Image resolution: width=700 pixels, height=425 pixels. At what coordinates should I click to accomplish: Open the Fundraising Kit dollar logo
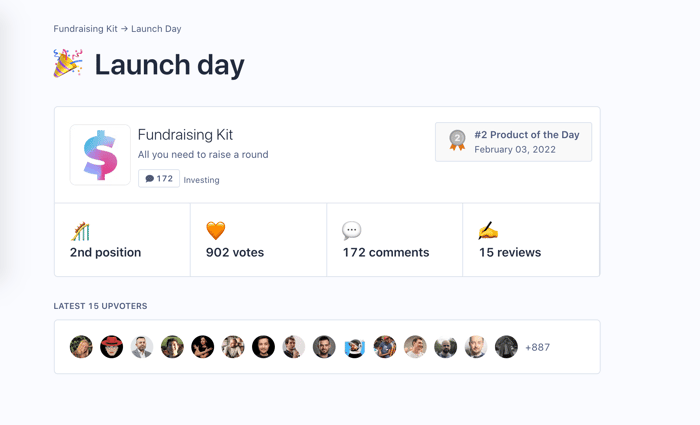point(100,155)
